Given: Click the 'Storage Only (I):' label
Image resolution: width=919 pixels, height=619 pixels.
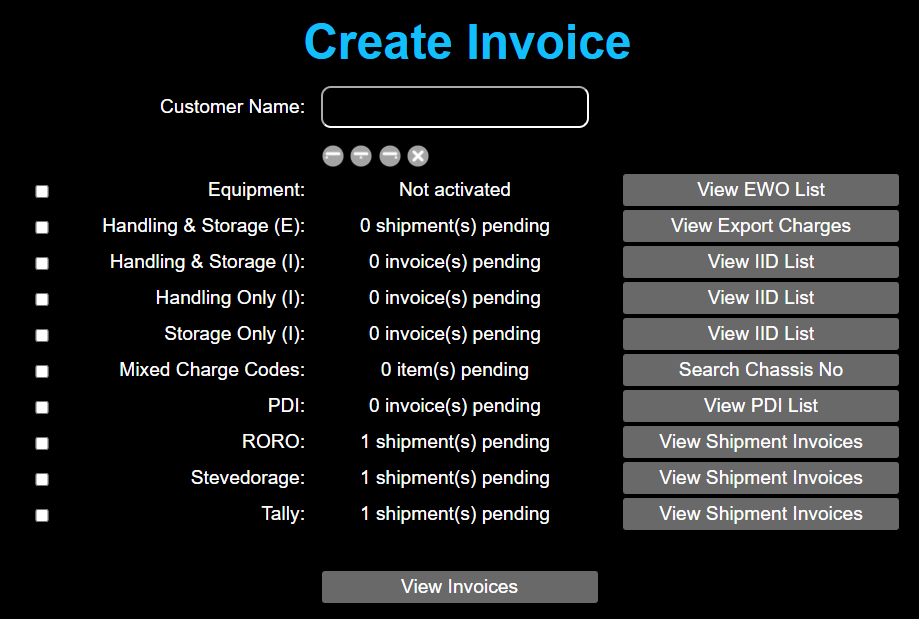Looking at the screenshot, I should (x=234, y=334).
